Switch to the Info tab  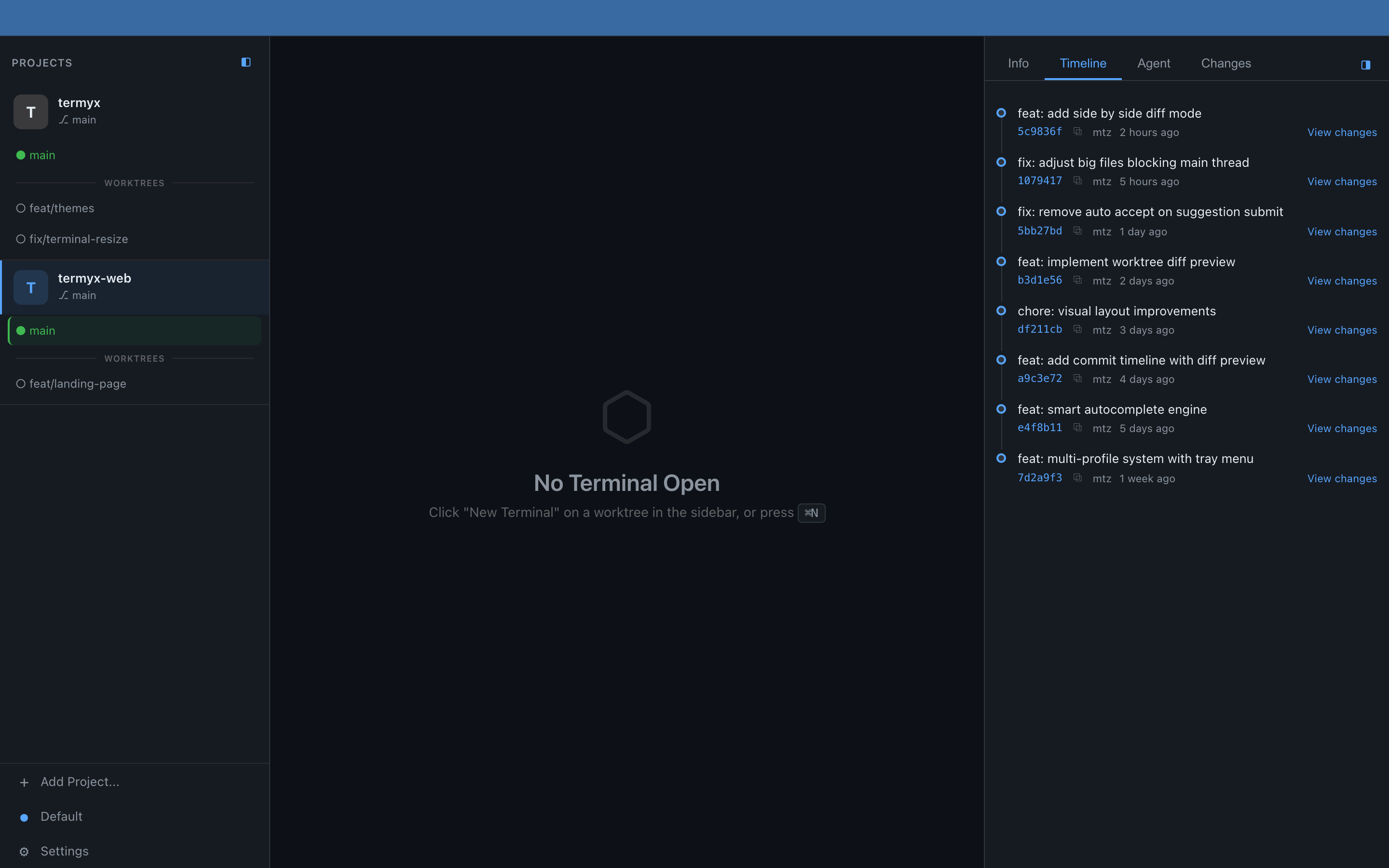click(1018, 63)
